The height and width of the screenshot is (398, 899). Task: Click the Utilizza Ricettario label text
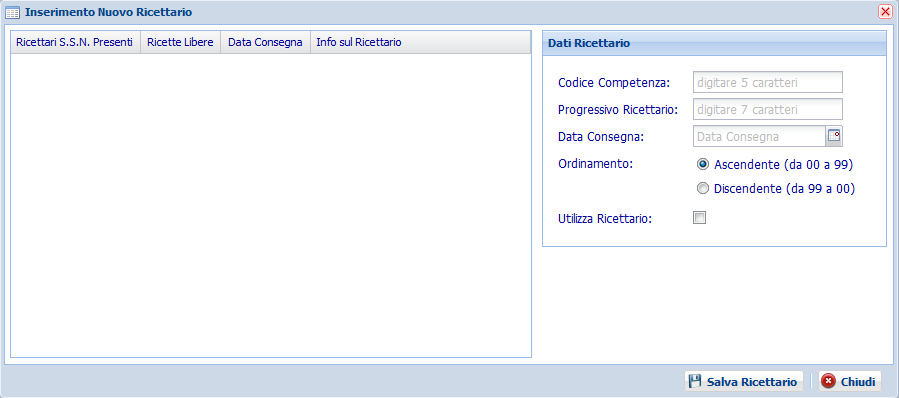tap(605, 218)
